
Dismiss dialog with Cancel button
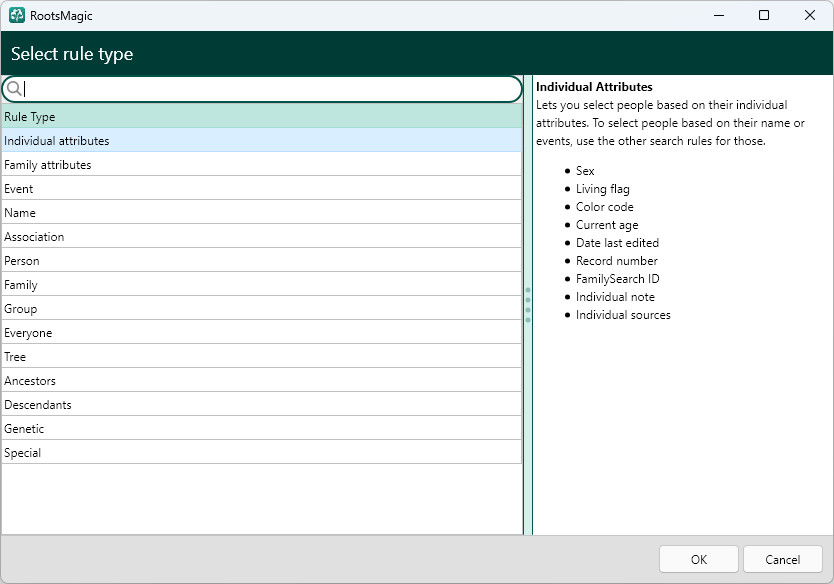(782, 559)
